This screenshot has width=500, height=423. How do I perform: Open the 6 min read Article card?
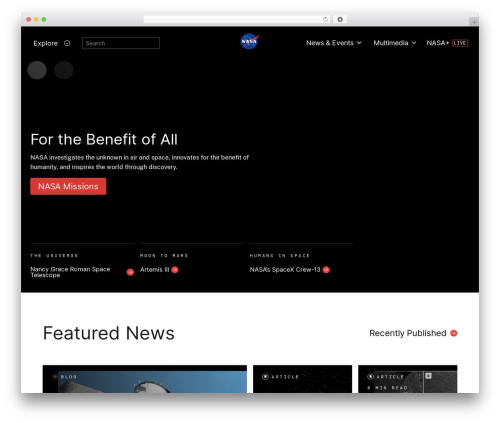(408, 379)
